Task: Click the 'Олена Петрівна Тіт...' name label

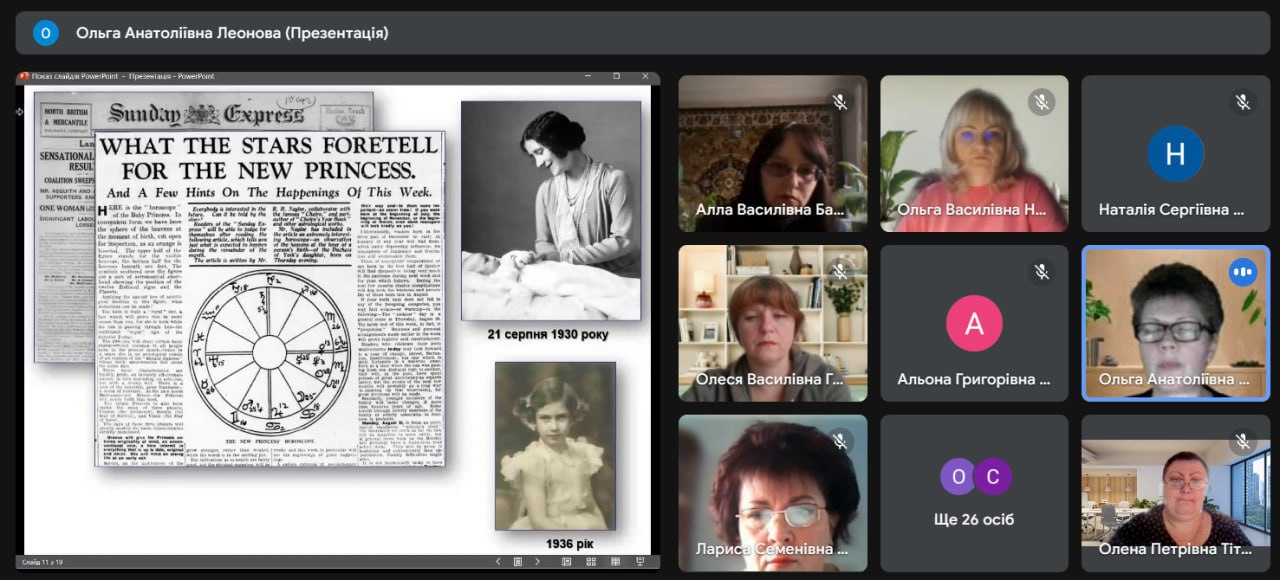Action: click(x=1173, y=549)
